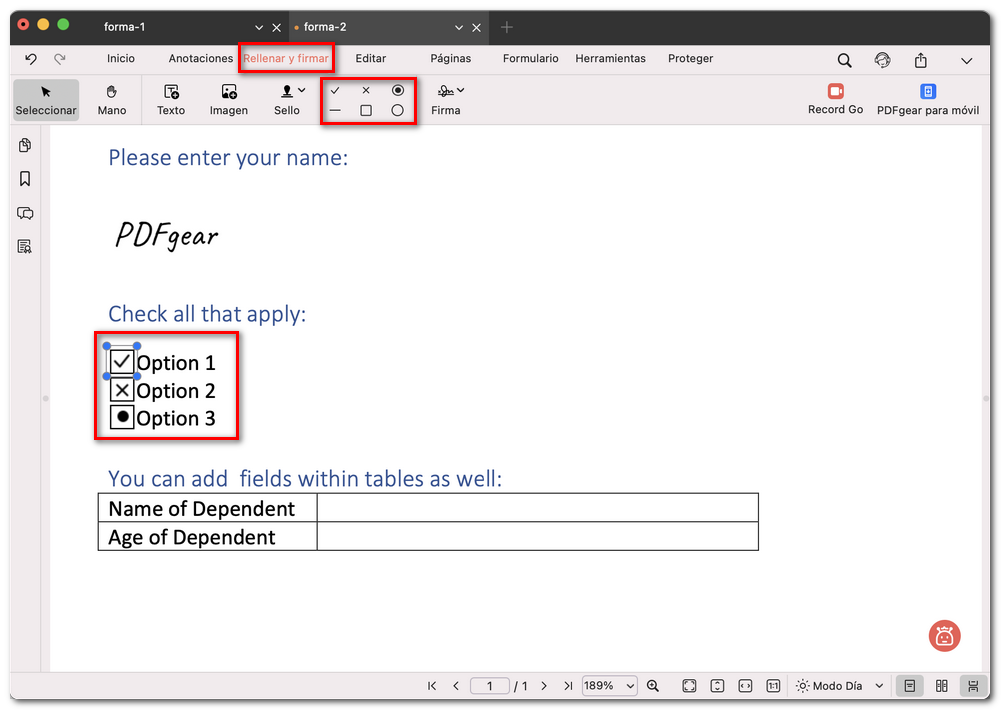Select the cross mark symbol tool
Viewport: 1001px width, 710px height.
(366, 90)
